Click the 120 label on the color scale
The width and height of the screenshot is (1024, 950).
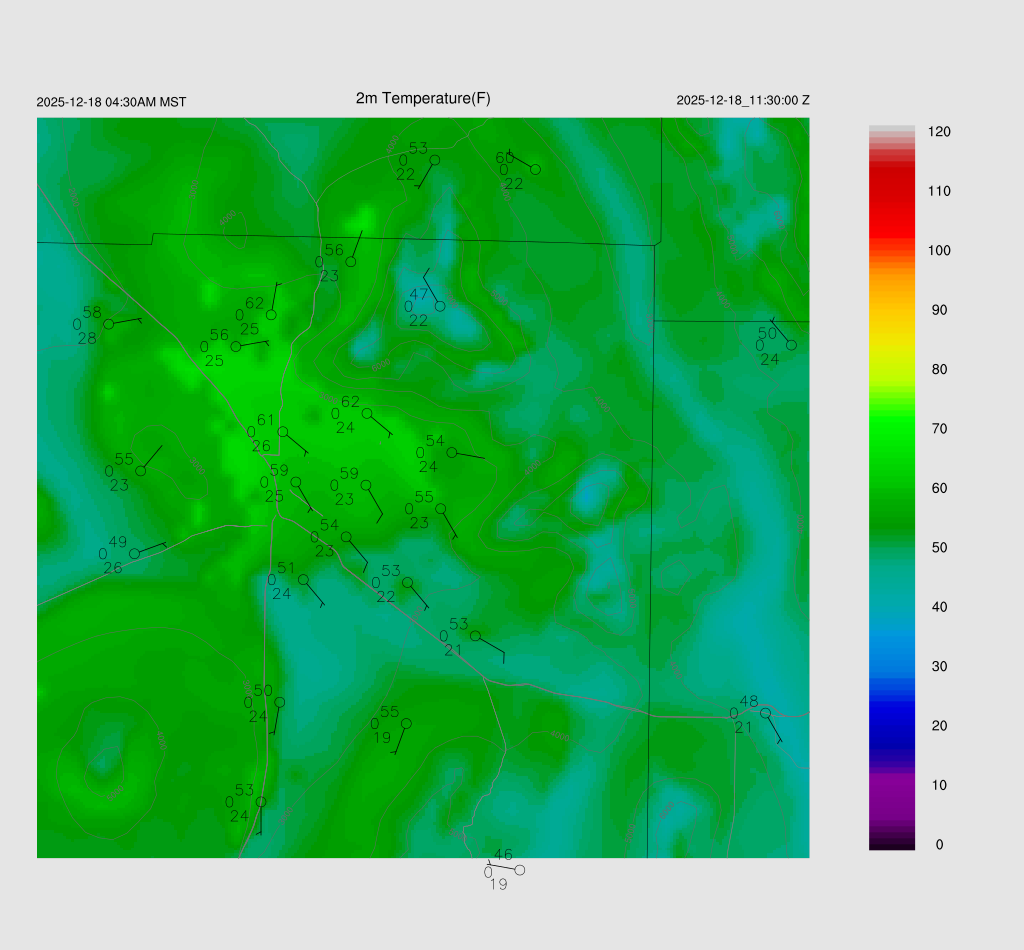[938, 132]
